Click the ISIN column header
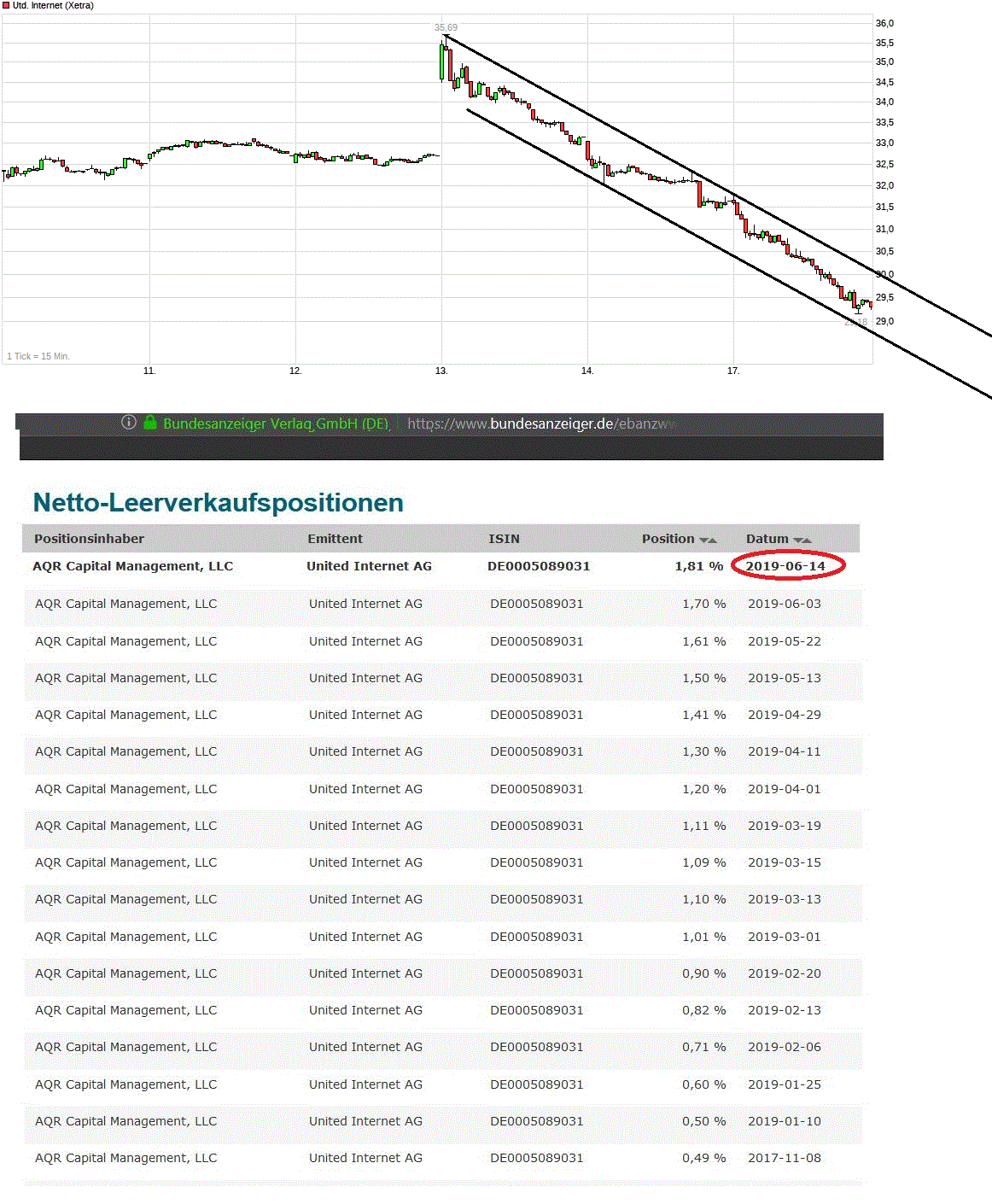Image resolution: width=992 pixels, height=1204 pixels. pyautogui.click(x=504, y=539)
